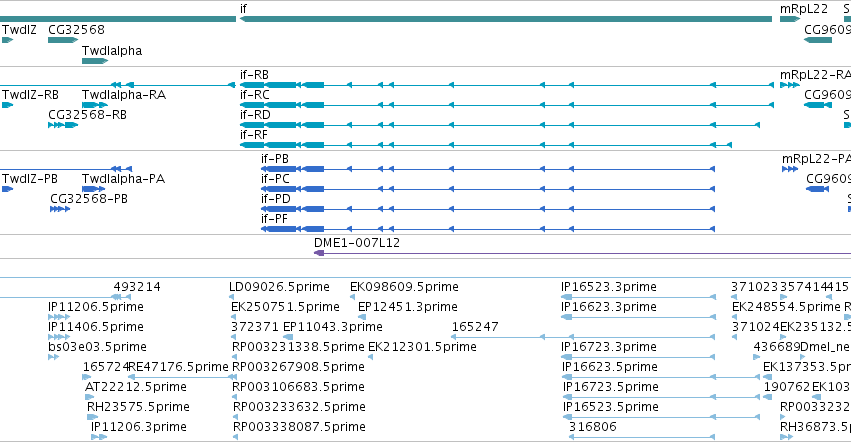This screenshot has height=442, width=851.
Task: Select transcript if-RC
Action: tap(506, 105)
